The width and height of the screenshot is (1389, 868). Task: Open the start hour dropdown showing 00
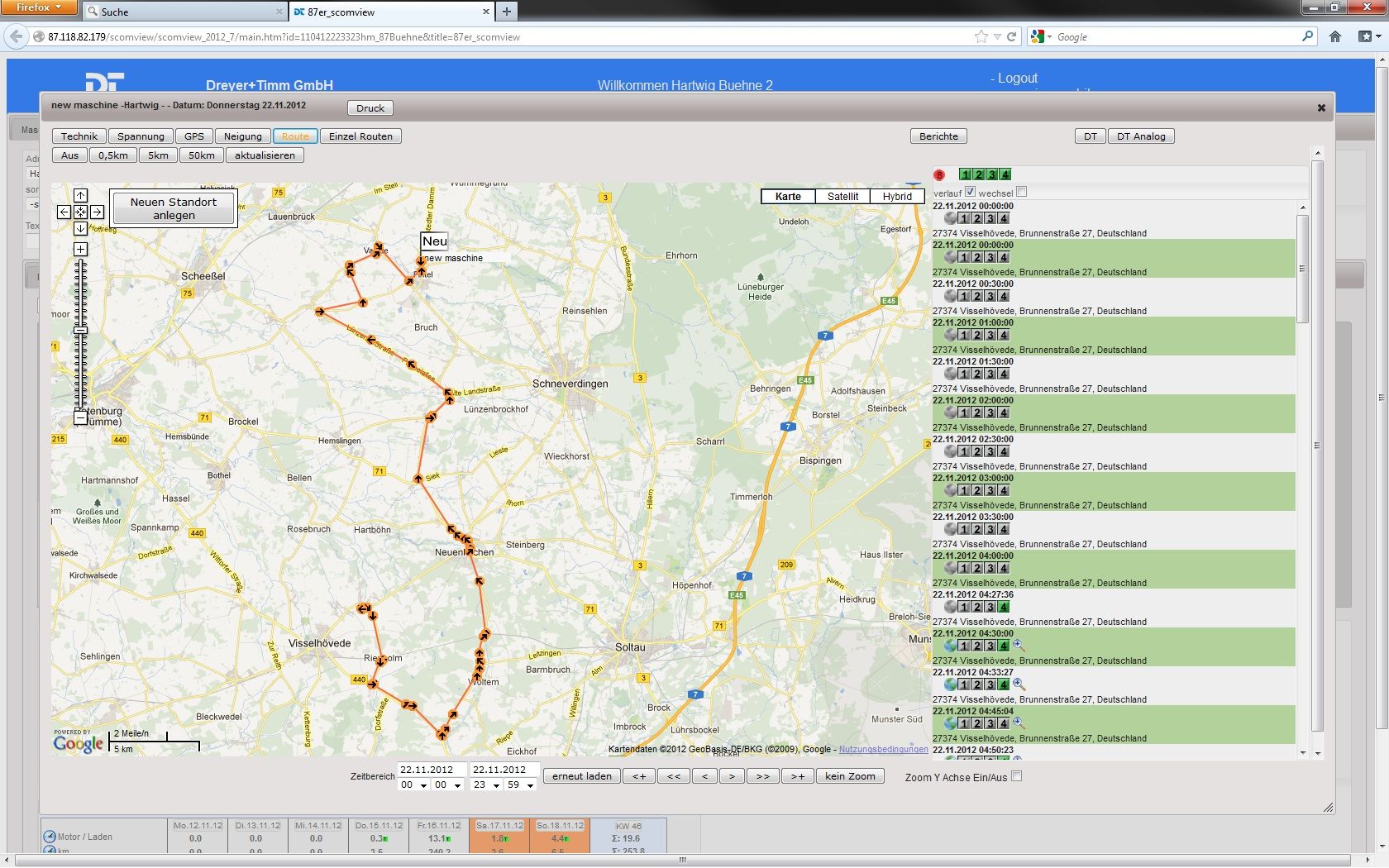tap(413, 785)
